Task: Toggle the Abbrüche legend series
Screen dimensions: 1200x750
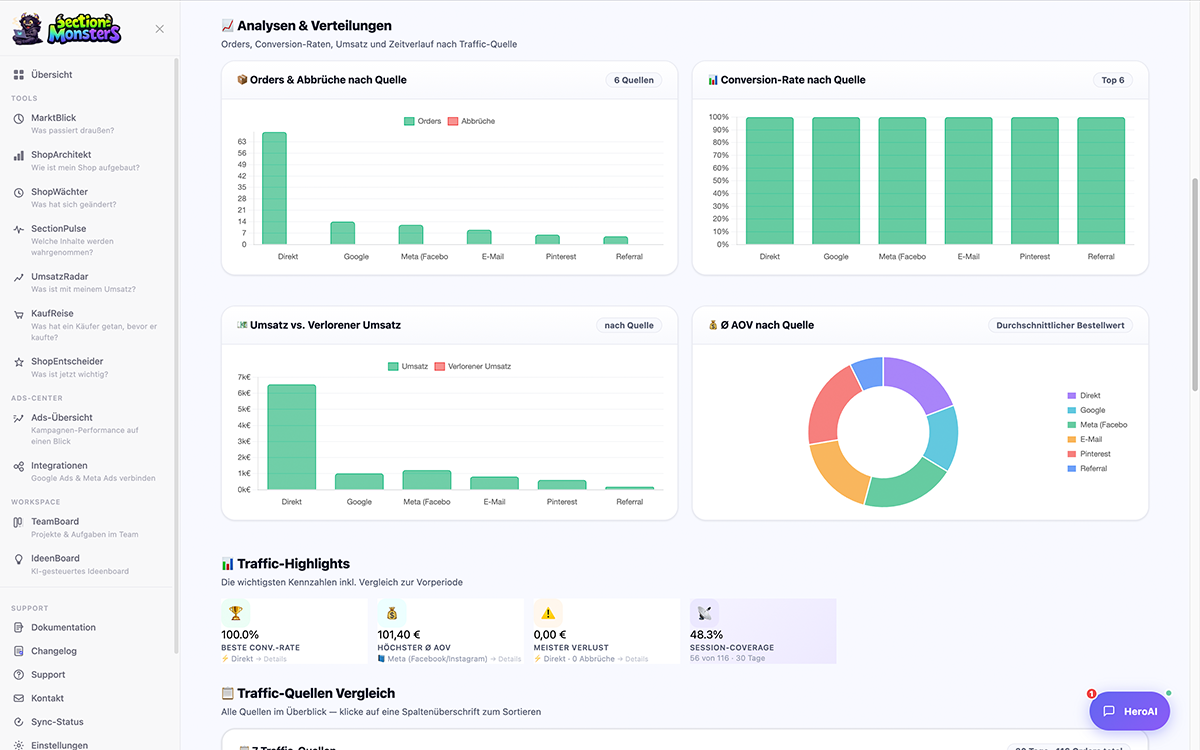Action: [471, 121]
